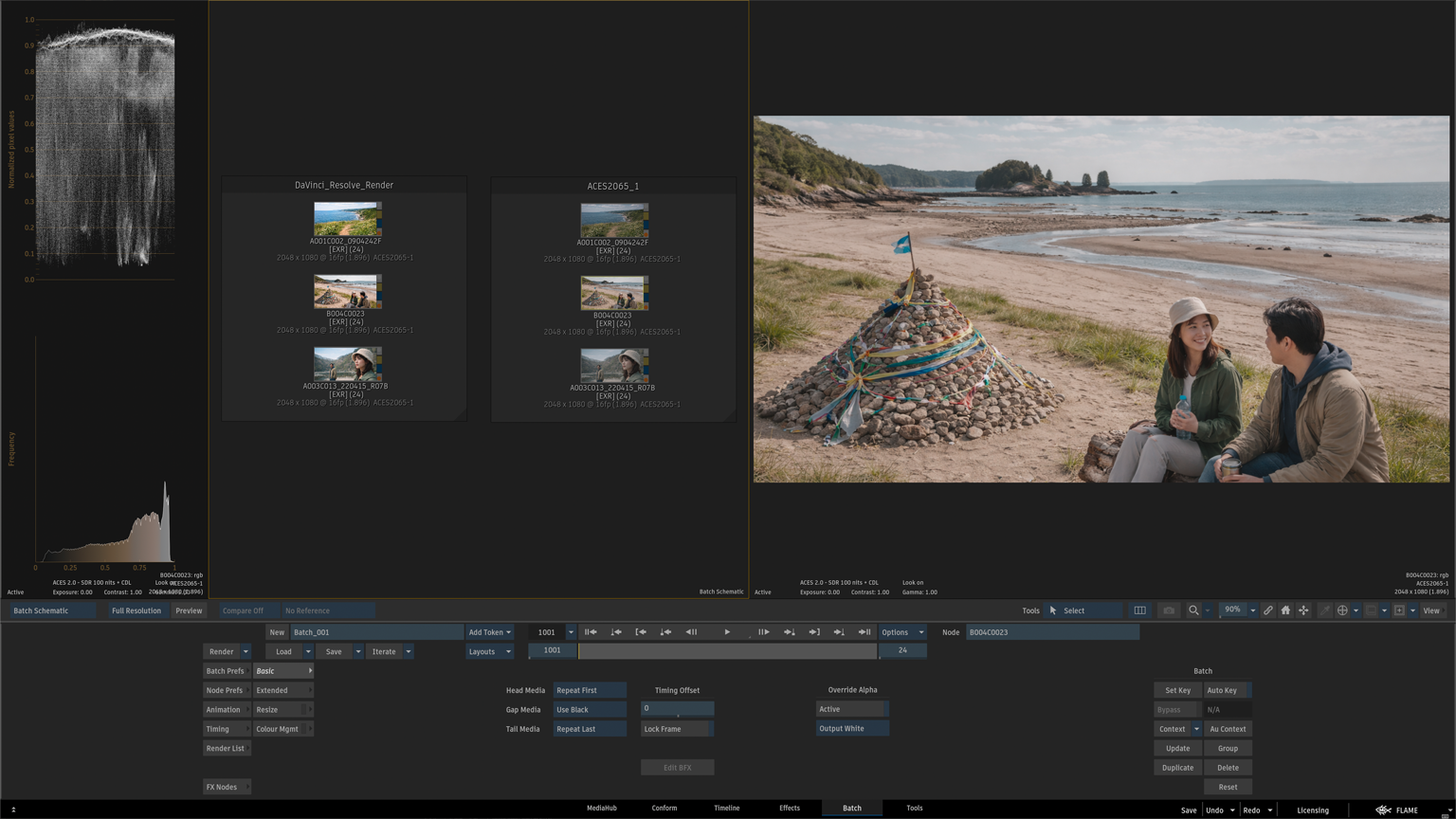Click the link chain icon
This screenshot has height=819, width=1456.
(x=1267, y=610)
